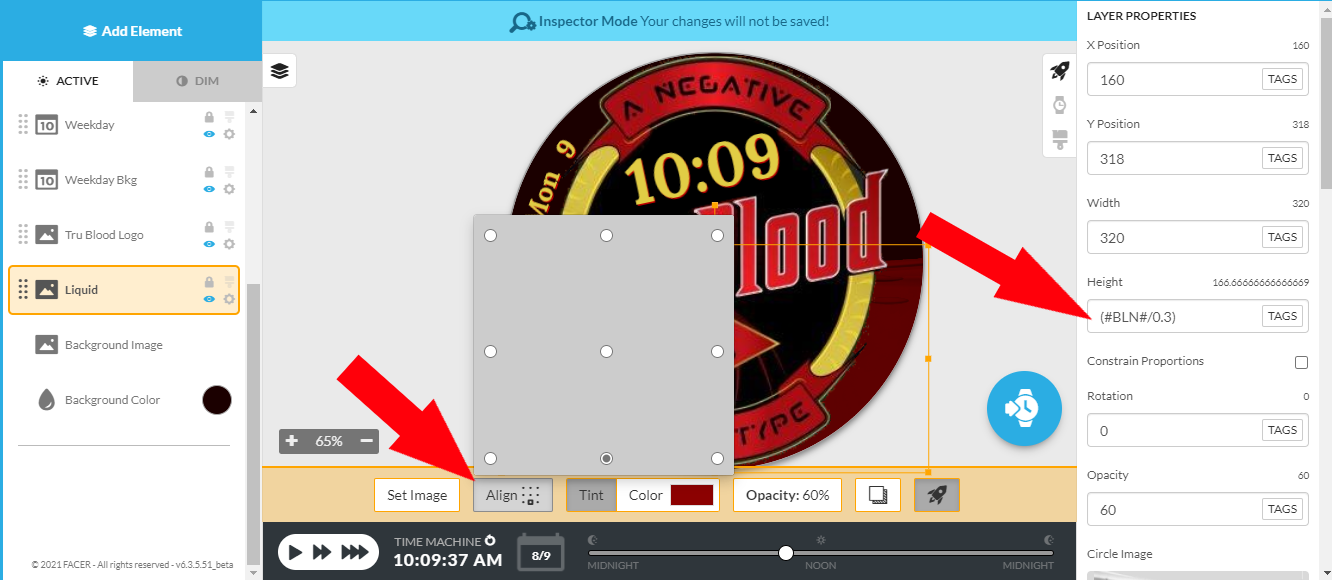Click the watch icon below the canvas rocket
Screen dimensions: 1332x580
(x=1059, y=105)
